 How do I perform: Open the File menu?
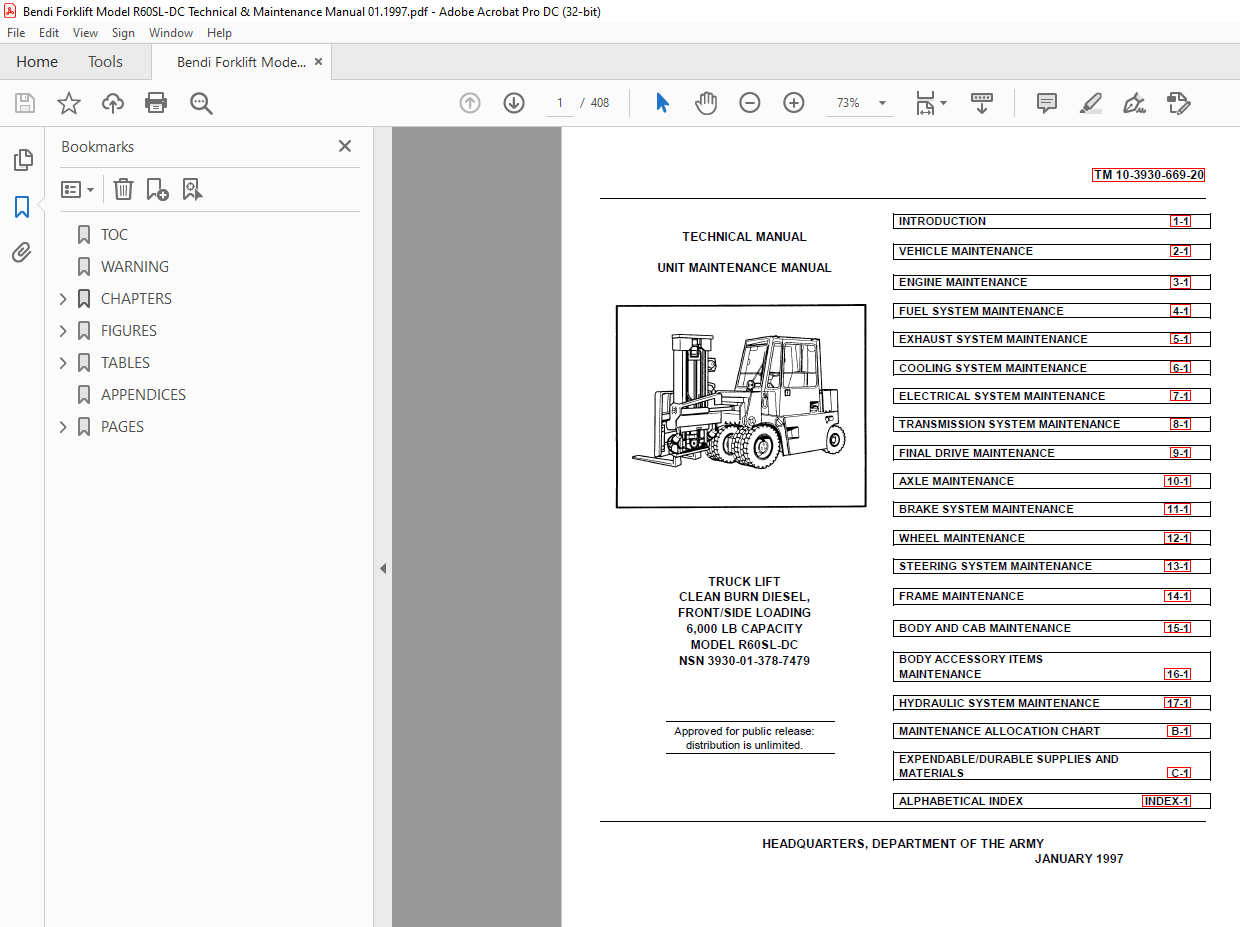[16, 33]
